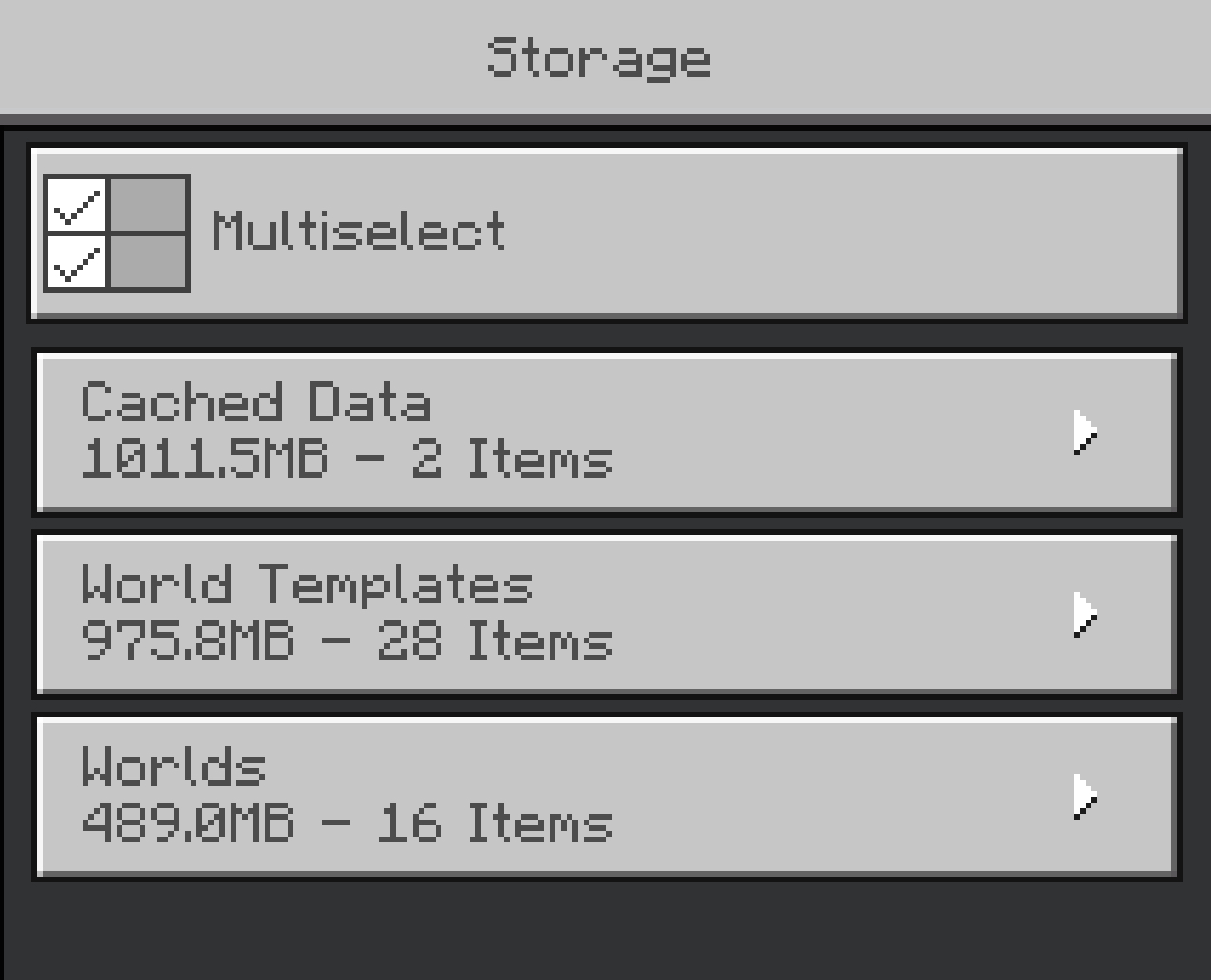Click the top checkmark in Multiselect icon
The image size is (1211, 980).
click(78, 205)
